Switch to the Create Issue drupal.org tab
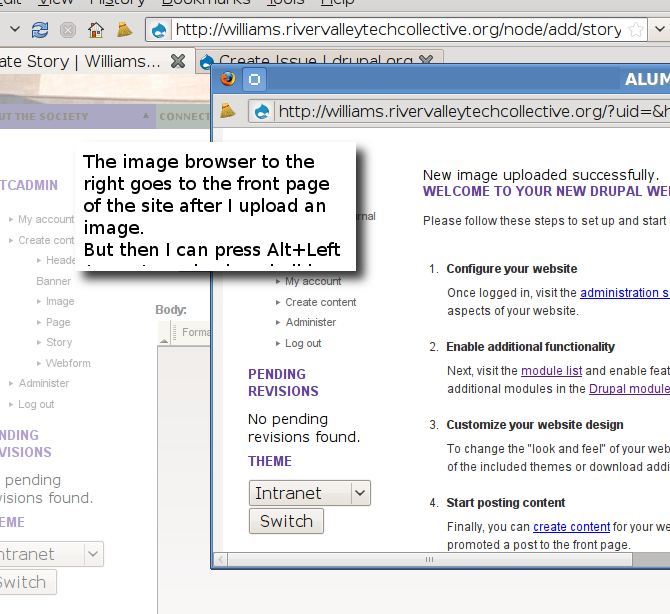The width and height of the screenshot is (670, 614). click(318, 61)
